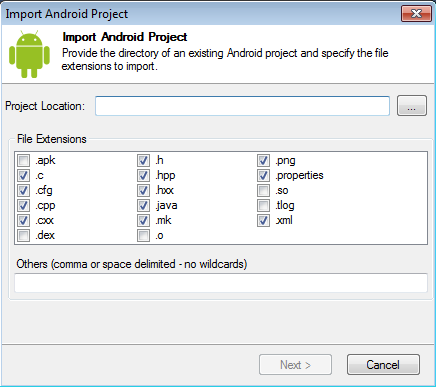Enable the .so extension checkbox
Image resolution: width=436 pixels, height=387 pixels.
click(264, 191)
